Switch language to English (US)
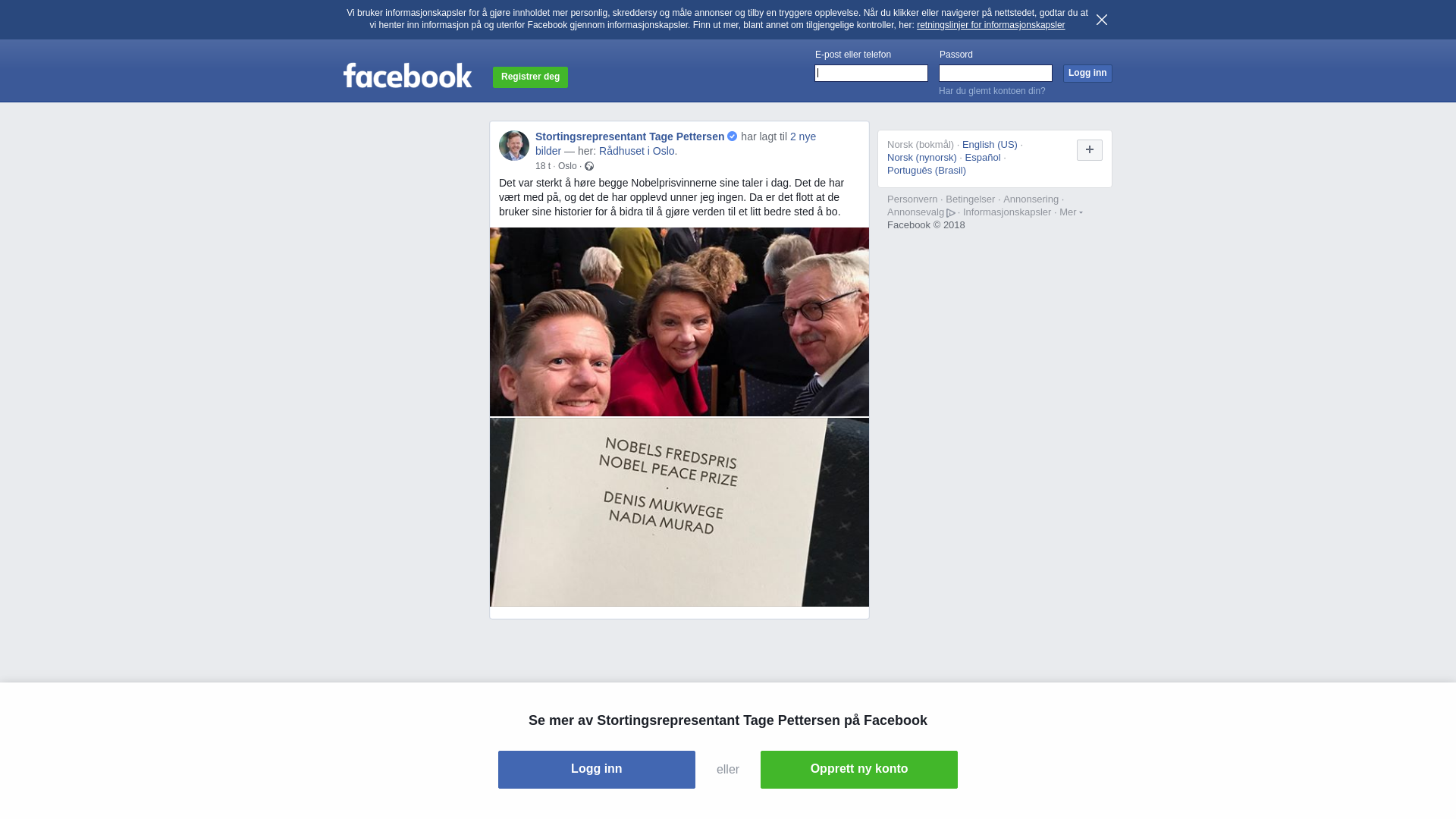Viewport: 1456px width, 819px height. (x=990, y=145)
